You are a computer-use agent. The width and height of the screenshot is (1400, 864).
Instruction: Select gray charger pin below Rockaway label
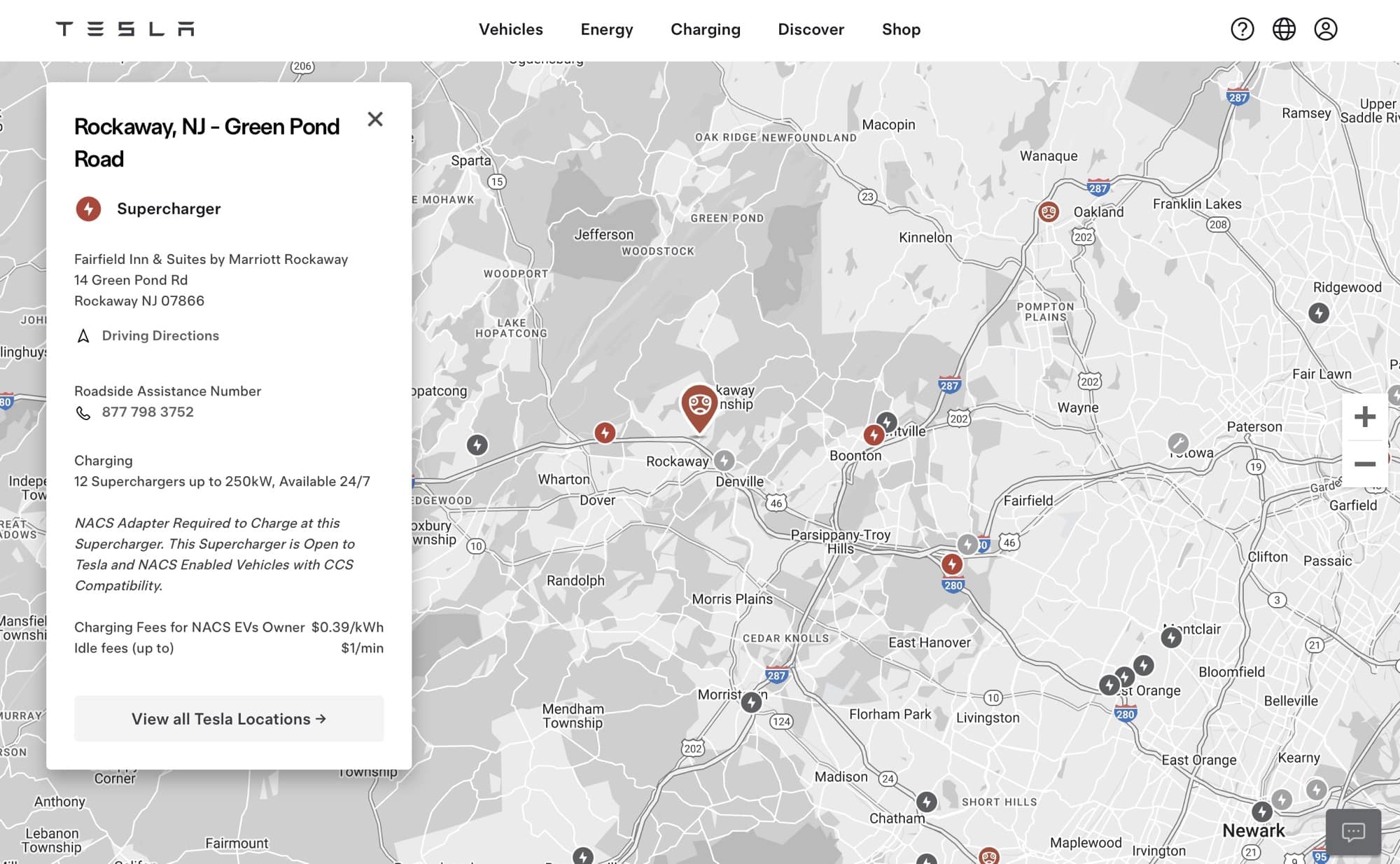point(724,460)
